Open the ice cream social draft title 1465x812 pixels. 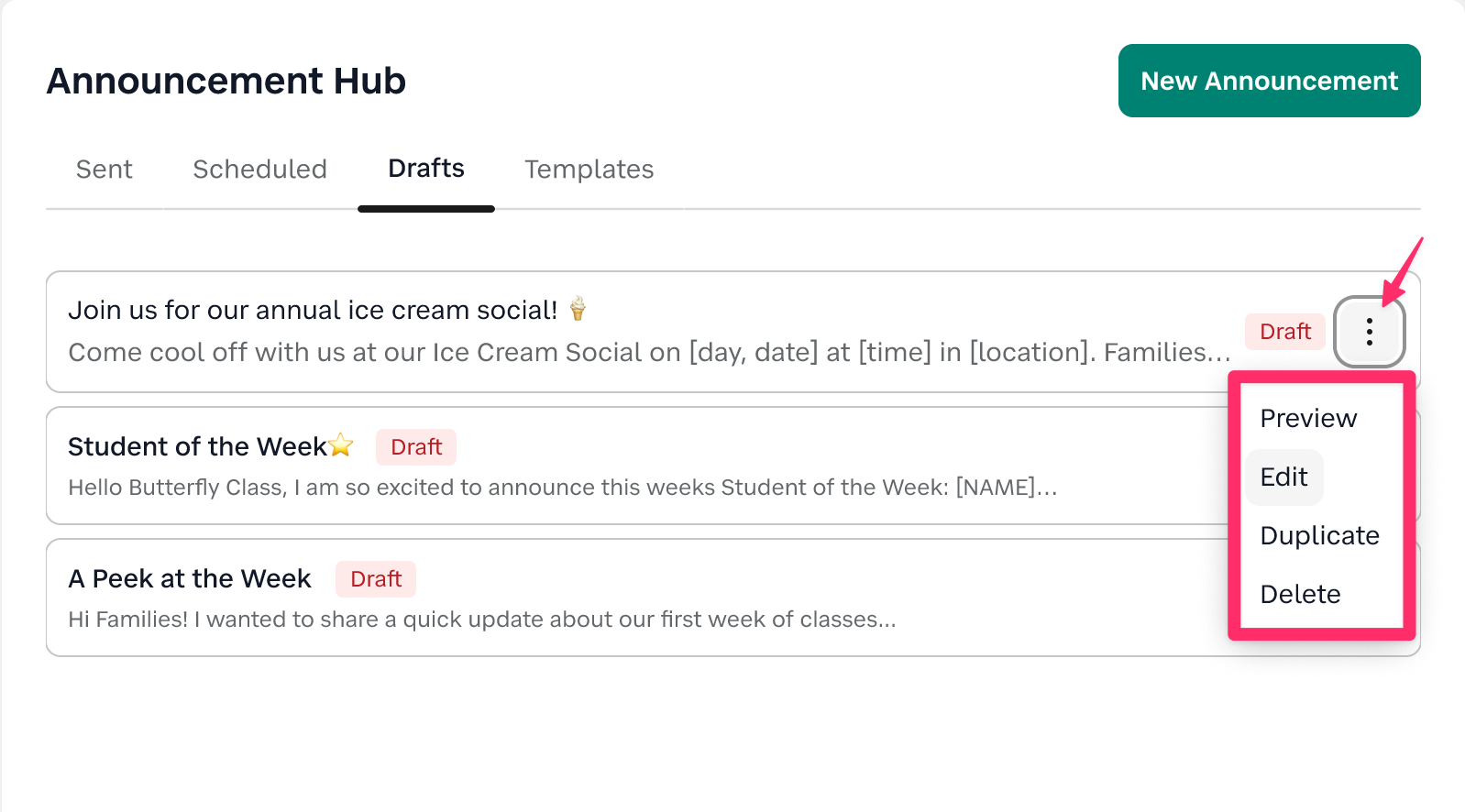pyautogui.click(x=313, y=310)
